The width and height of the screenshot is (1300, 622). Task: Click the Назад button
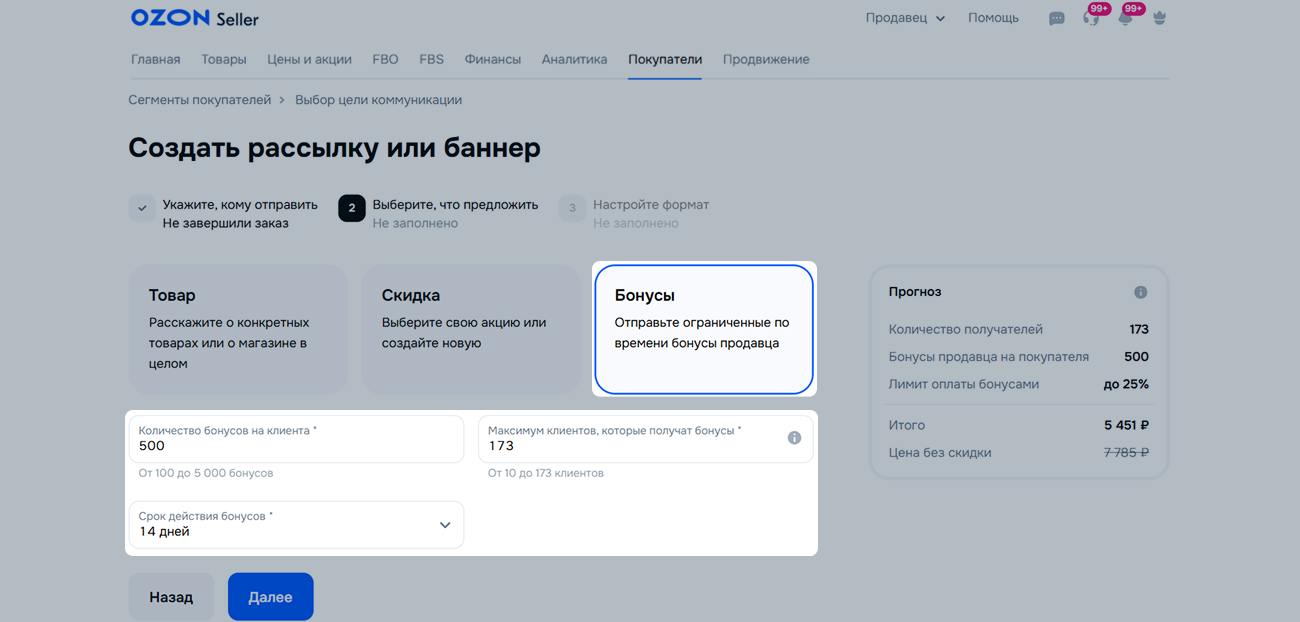tap(170, 596)
